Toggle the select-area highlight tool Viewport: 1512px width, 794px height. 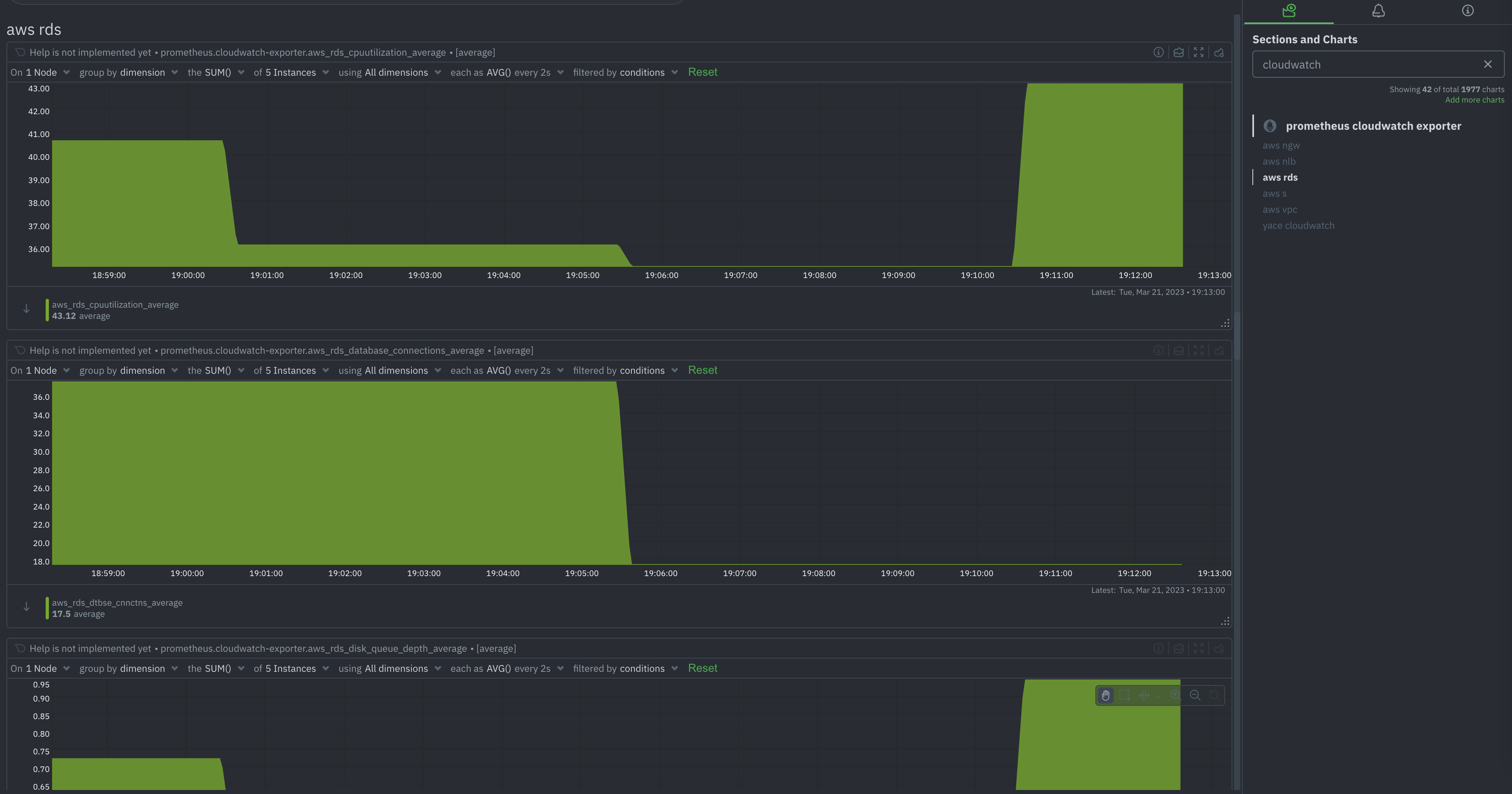click(1125, 695)
